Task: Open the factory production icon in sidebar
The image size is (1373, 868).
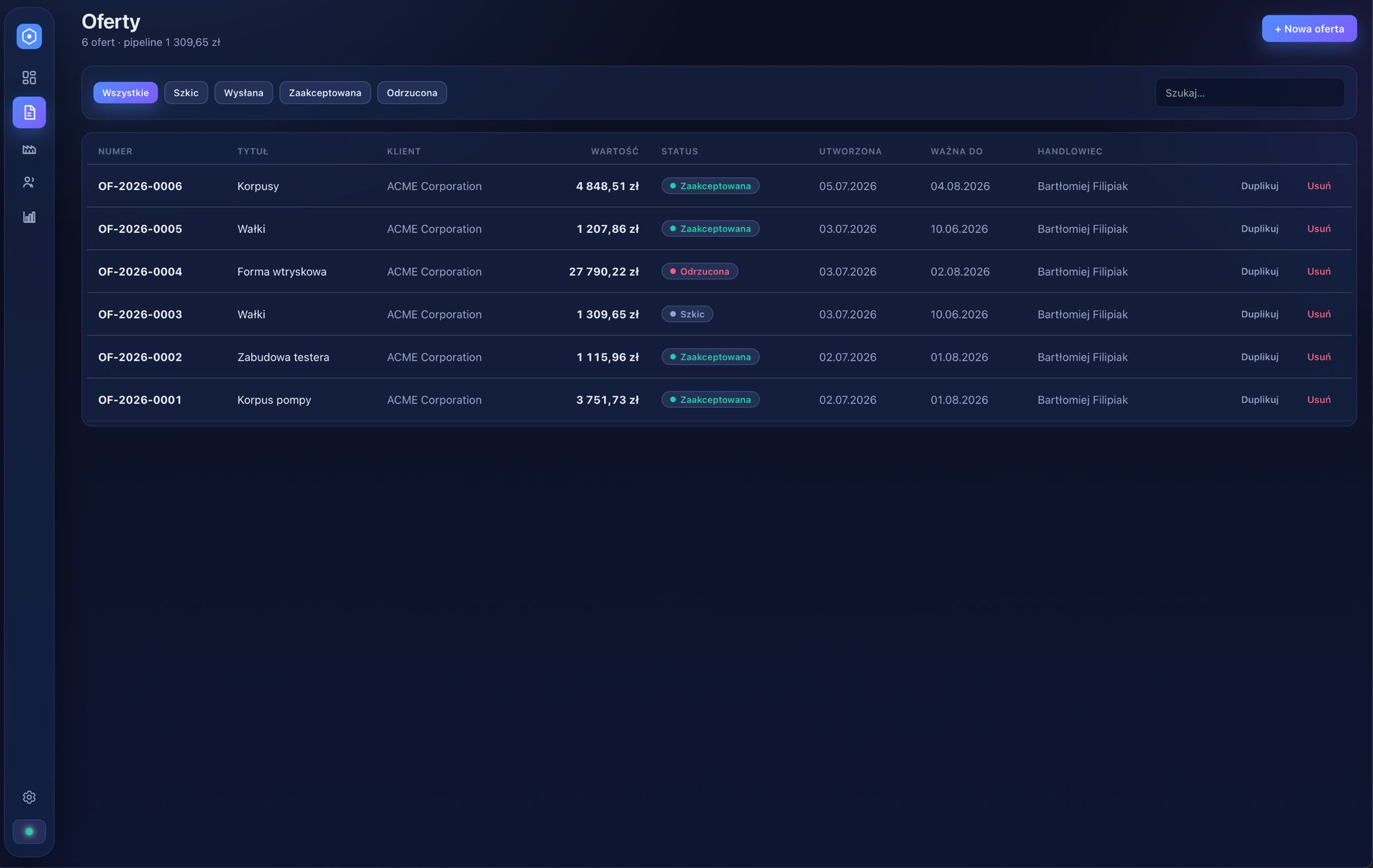Action: coord(29,149)
